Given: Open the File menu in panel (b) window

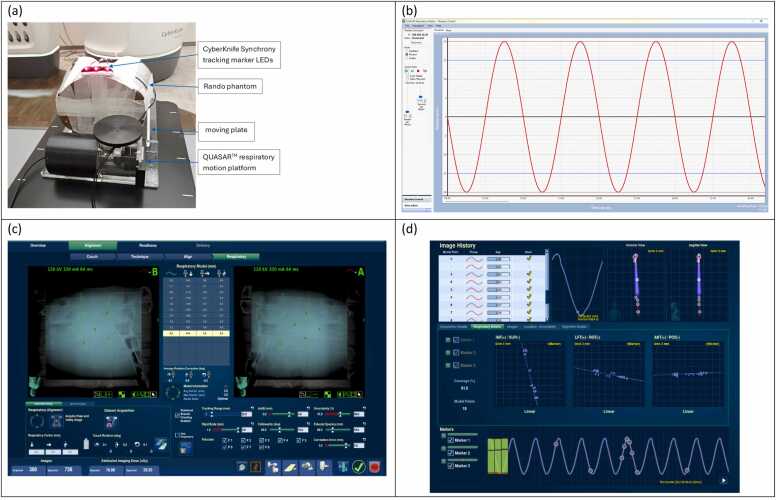Looking at the screenshot, I should tap(407, 26).
